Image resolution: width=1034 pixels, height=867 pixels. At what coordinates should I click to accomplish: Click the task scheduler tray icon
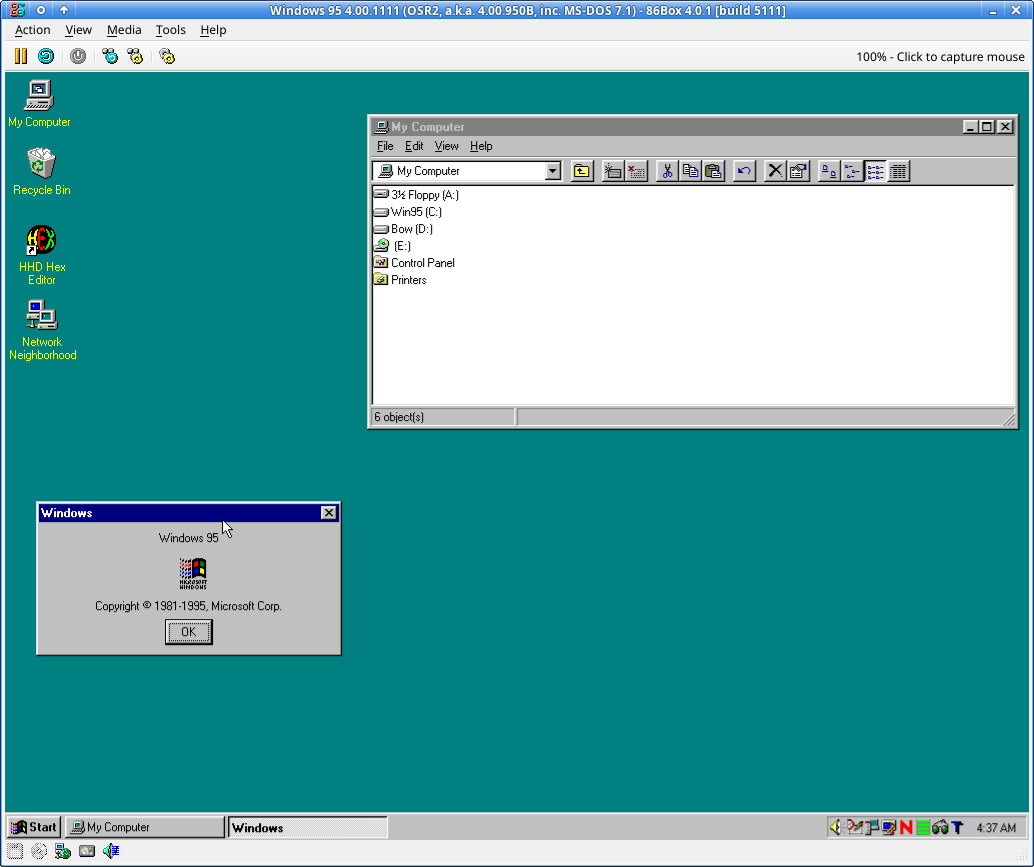855,827
